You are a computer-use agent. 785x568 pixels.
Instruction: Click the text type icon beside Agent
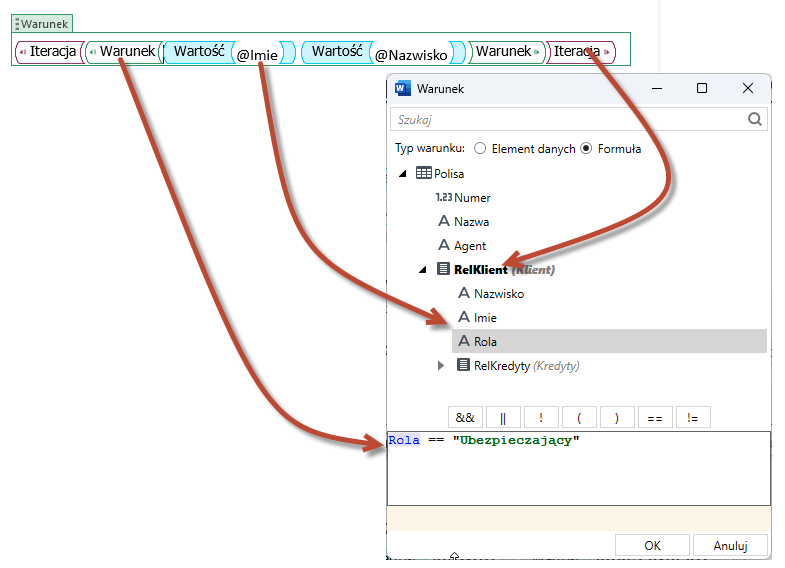pos(444,245)
